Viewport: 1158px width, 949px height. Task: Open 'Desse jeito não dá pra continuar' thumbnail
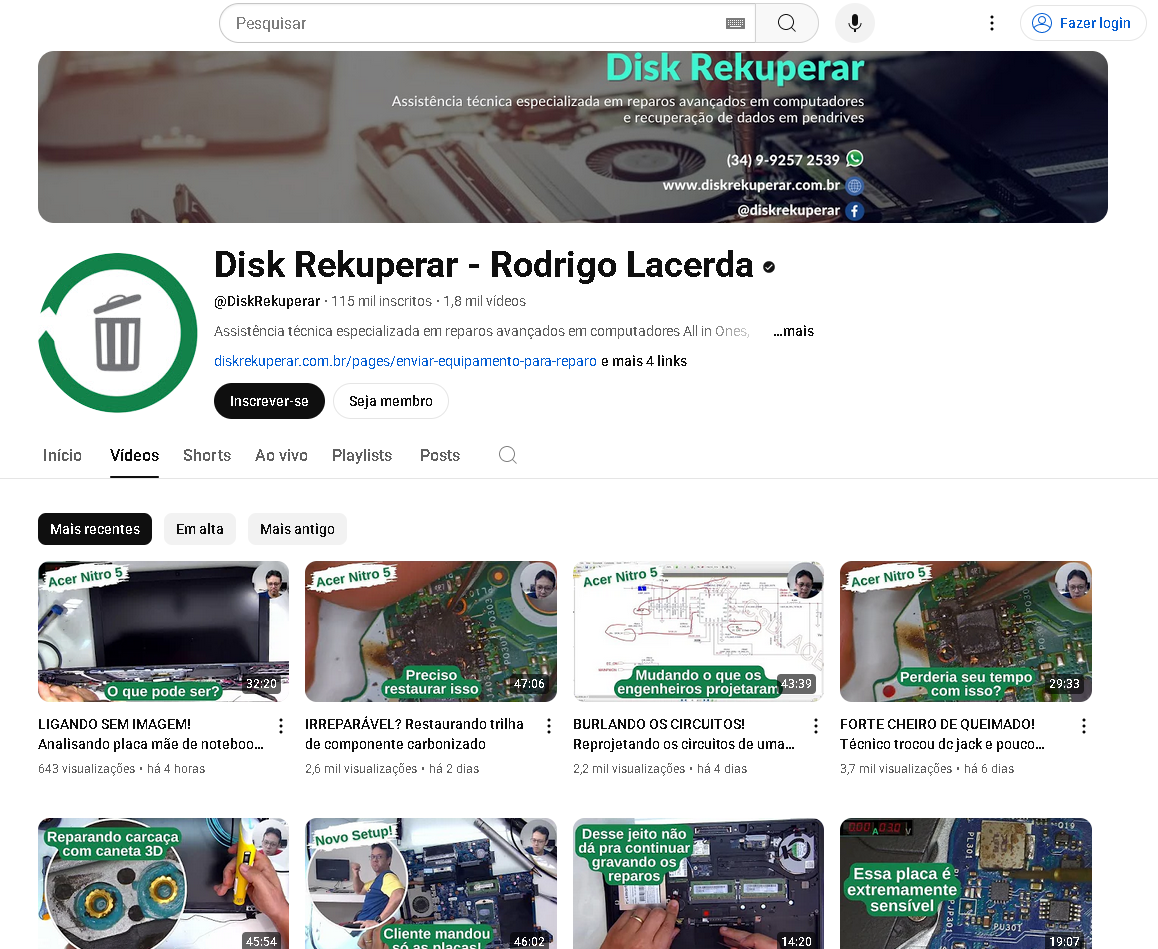click(698, 883)
